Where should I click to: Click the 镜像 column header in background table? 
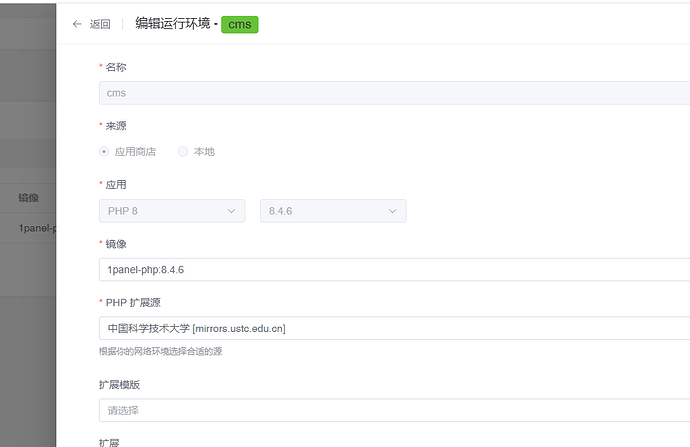tap(29, 198)
